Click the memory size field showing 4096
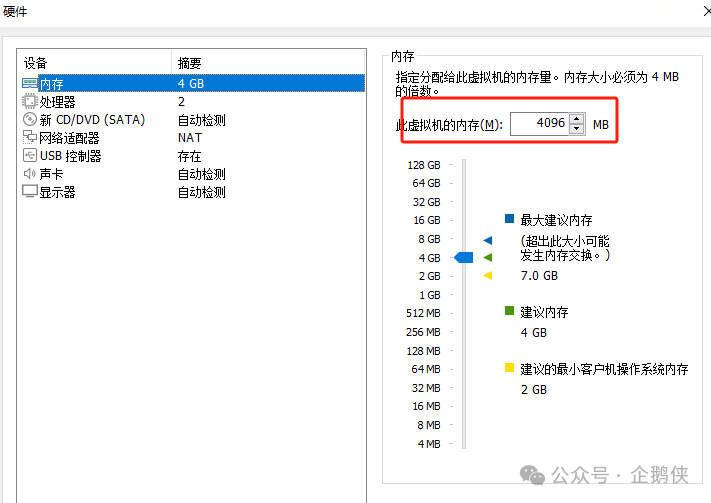This screenshot has width=711, height=503. [539, 123]
